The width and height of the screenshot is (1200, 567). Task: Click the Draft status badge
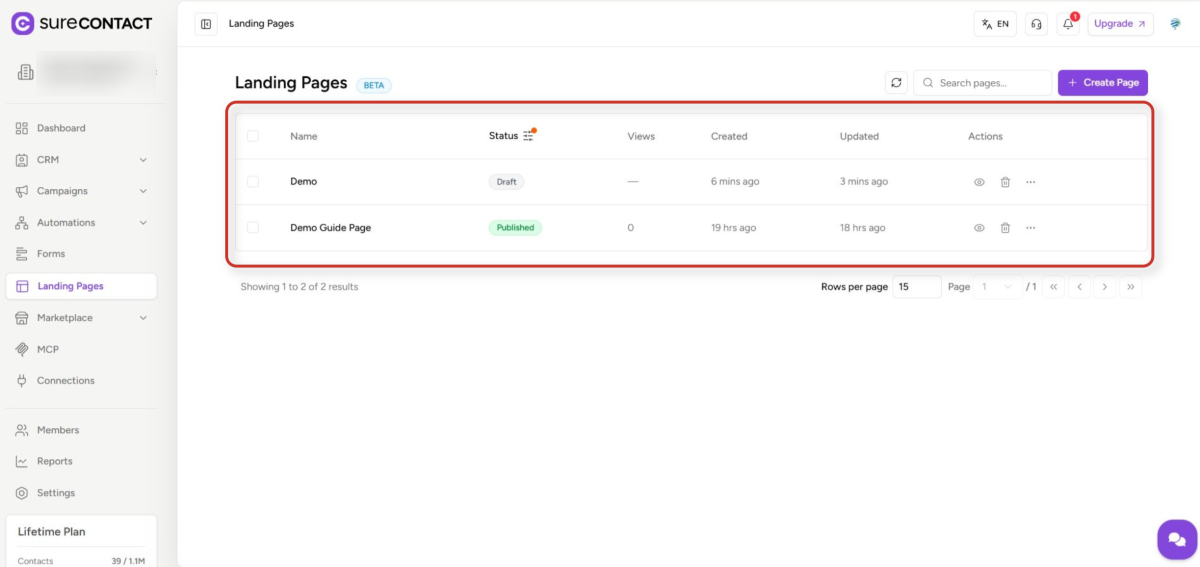pyautogui.click(x=506, y=182)
